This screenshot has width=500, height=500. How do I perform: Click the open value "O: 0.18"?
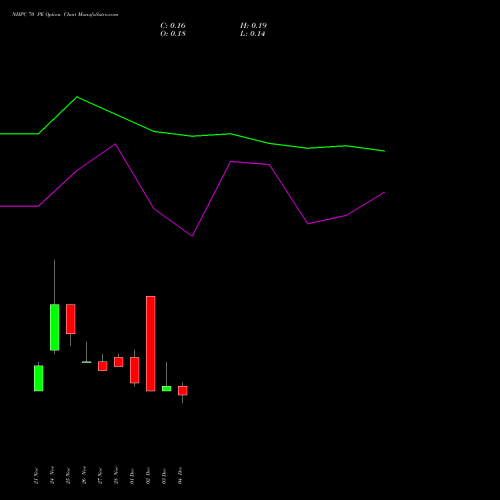point(173,34)
